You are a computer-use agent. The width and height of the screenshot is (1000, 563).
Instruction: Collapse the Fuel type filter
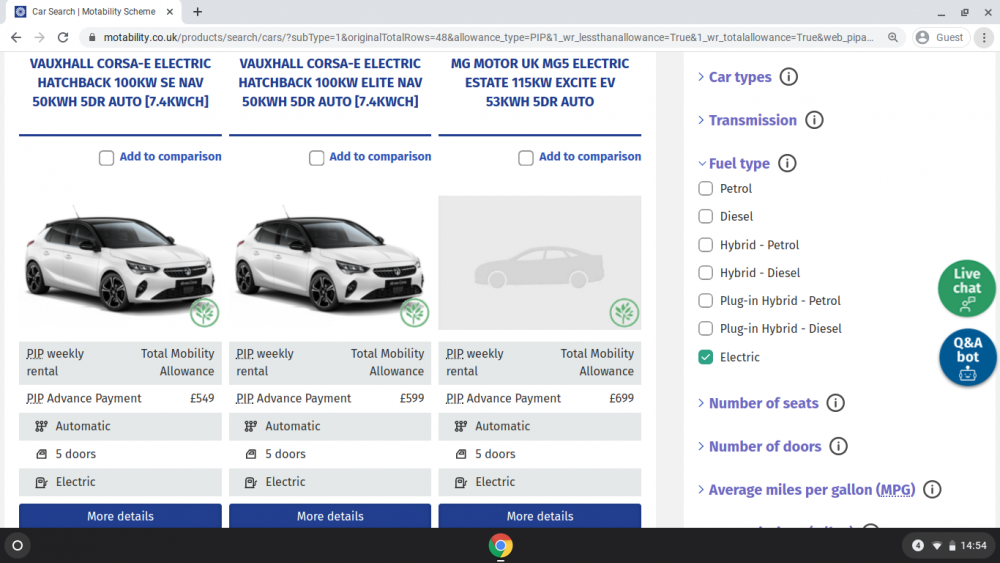pyautogui.click(x=739, y=163)
